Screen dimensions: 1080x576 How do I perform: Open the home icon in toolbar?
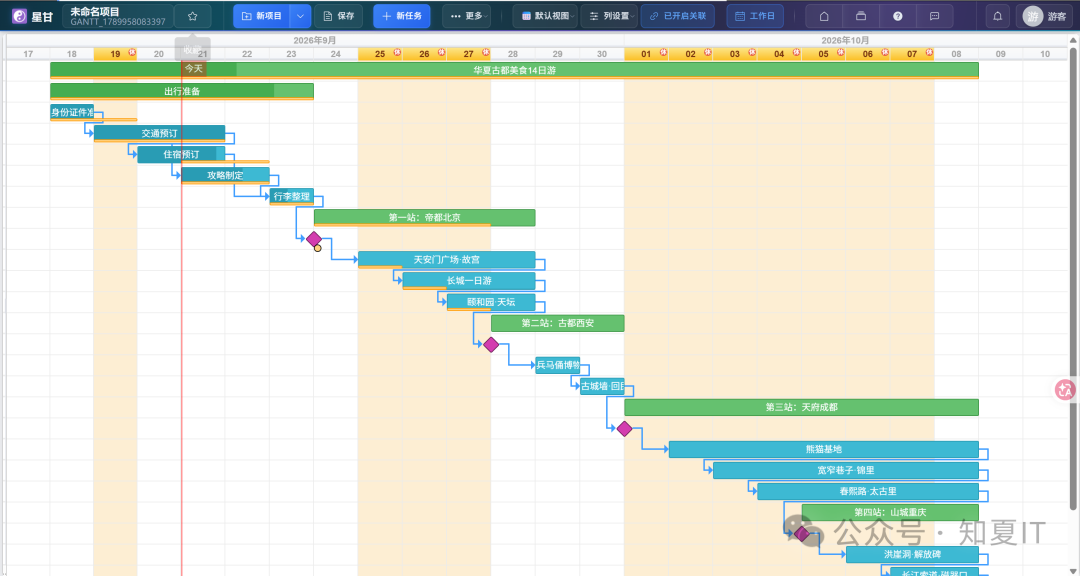click(x=824, y=16)
